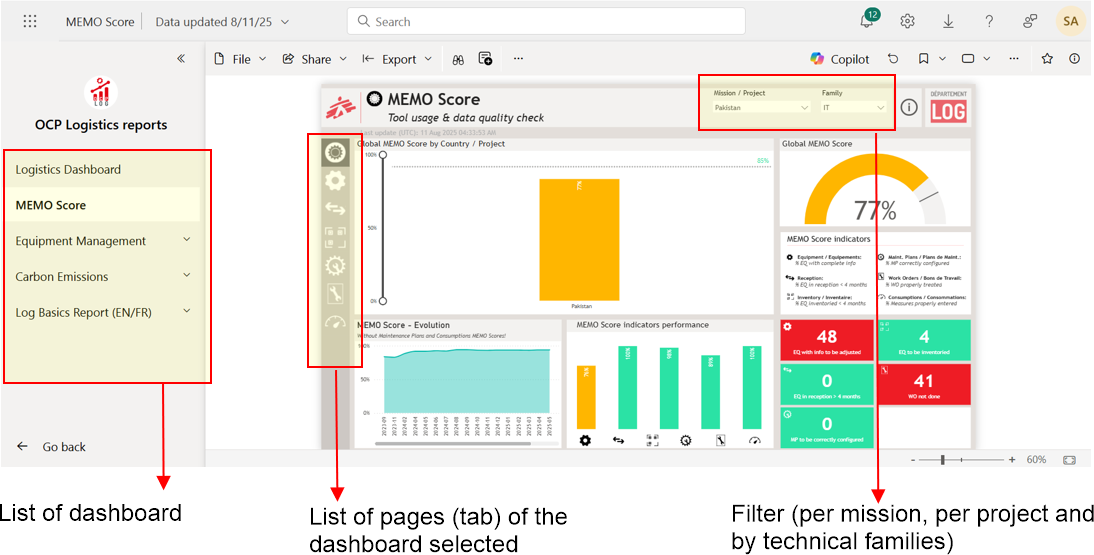The height and width of the screenshot is (555, 1094).
Task: Open the Family filter dropdown
Action: coord(853,107)
